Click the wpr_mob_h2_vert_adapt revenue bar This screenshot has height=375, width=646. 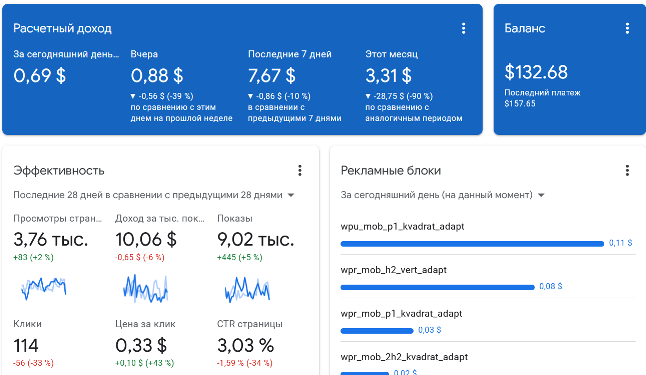coord(438,287)
